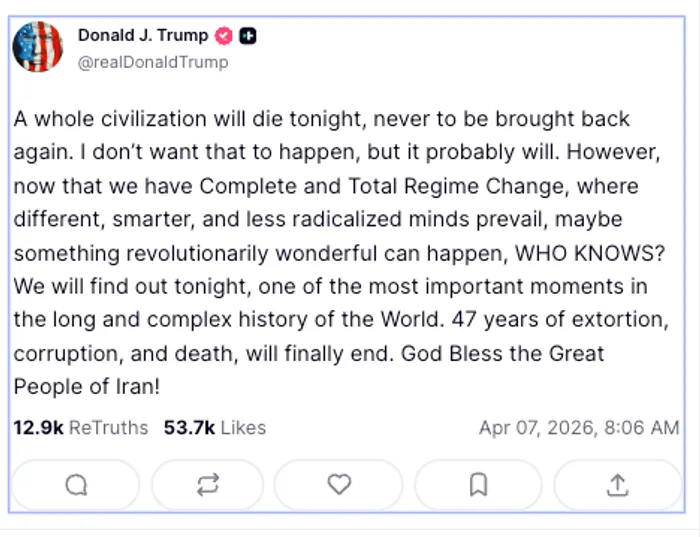Click the black square badge beside verified badge
The width and height of the screenshot is (700, 537).
(248, 36)
